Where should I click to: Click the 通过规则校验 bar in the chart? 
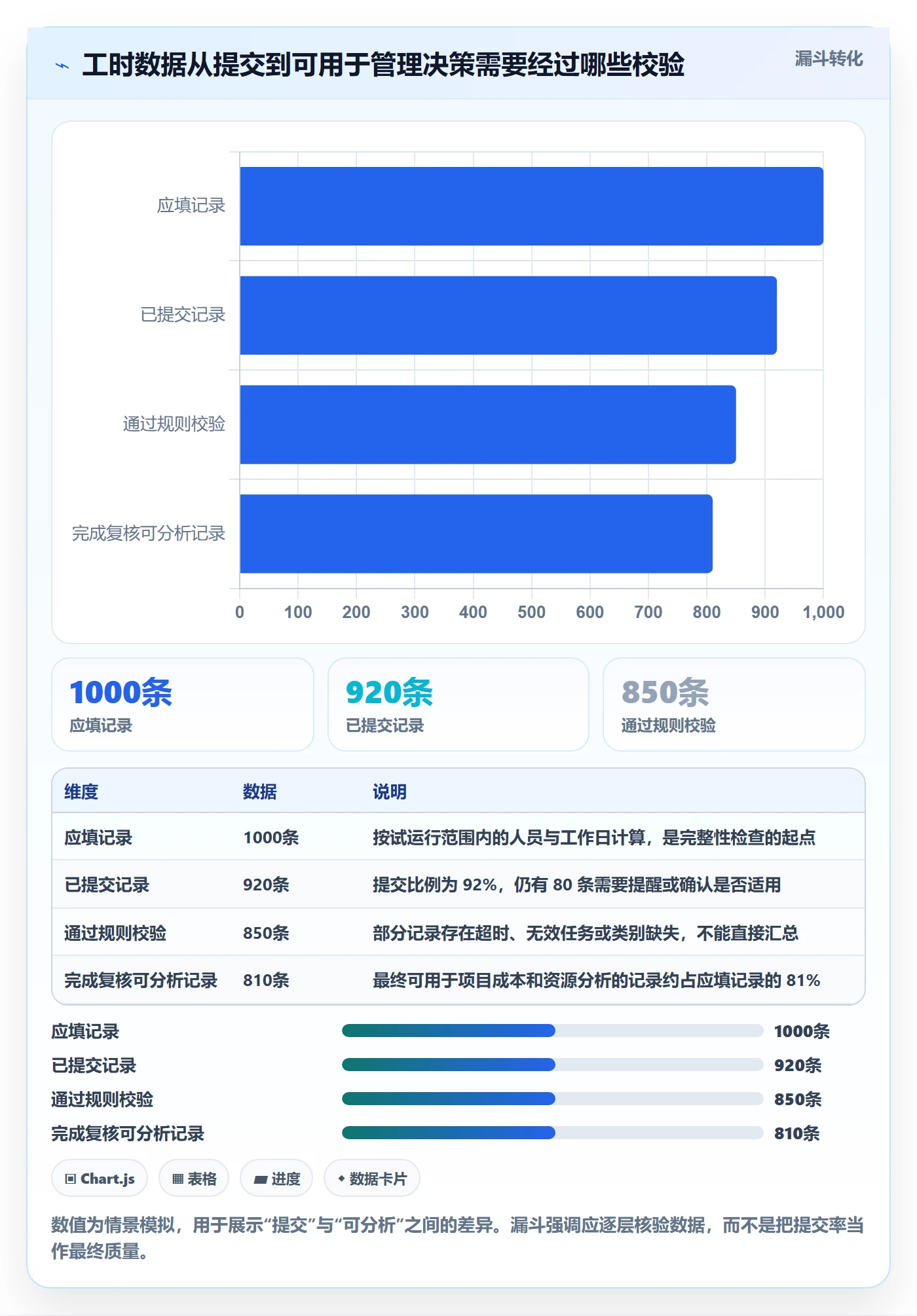tap(488, 424)
